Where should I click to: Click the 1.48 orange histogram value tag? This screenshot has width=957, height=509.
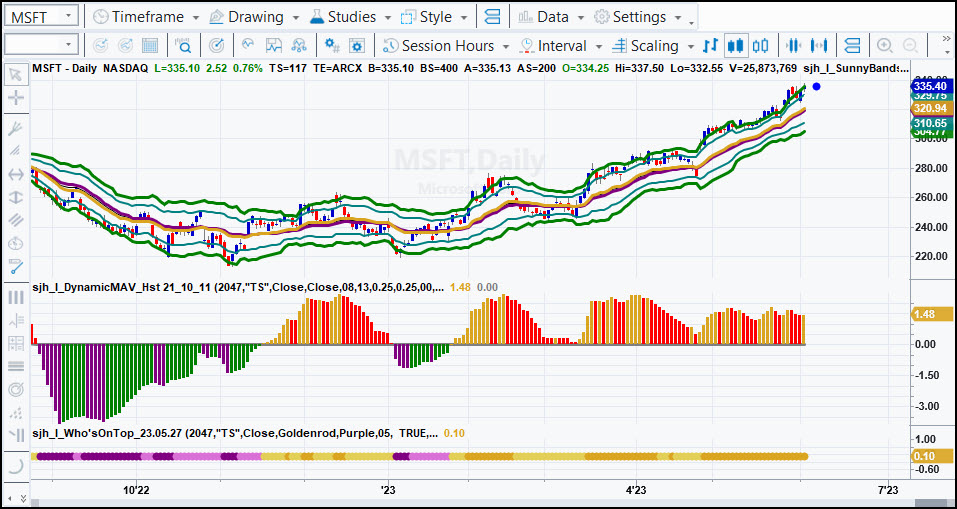click(932, 314)
